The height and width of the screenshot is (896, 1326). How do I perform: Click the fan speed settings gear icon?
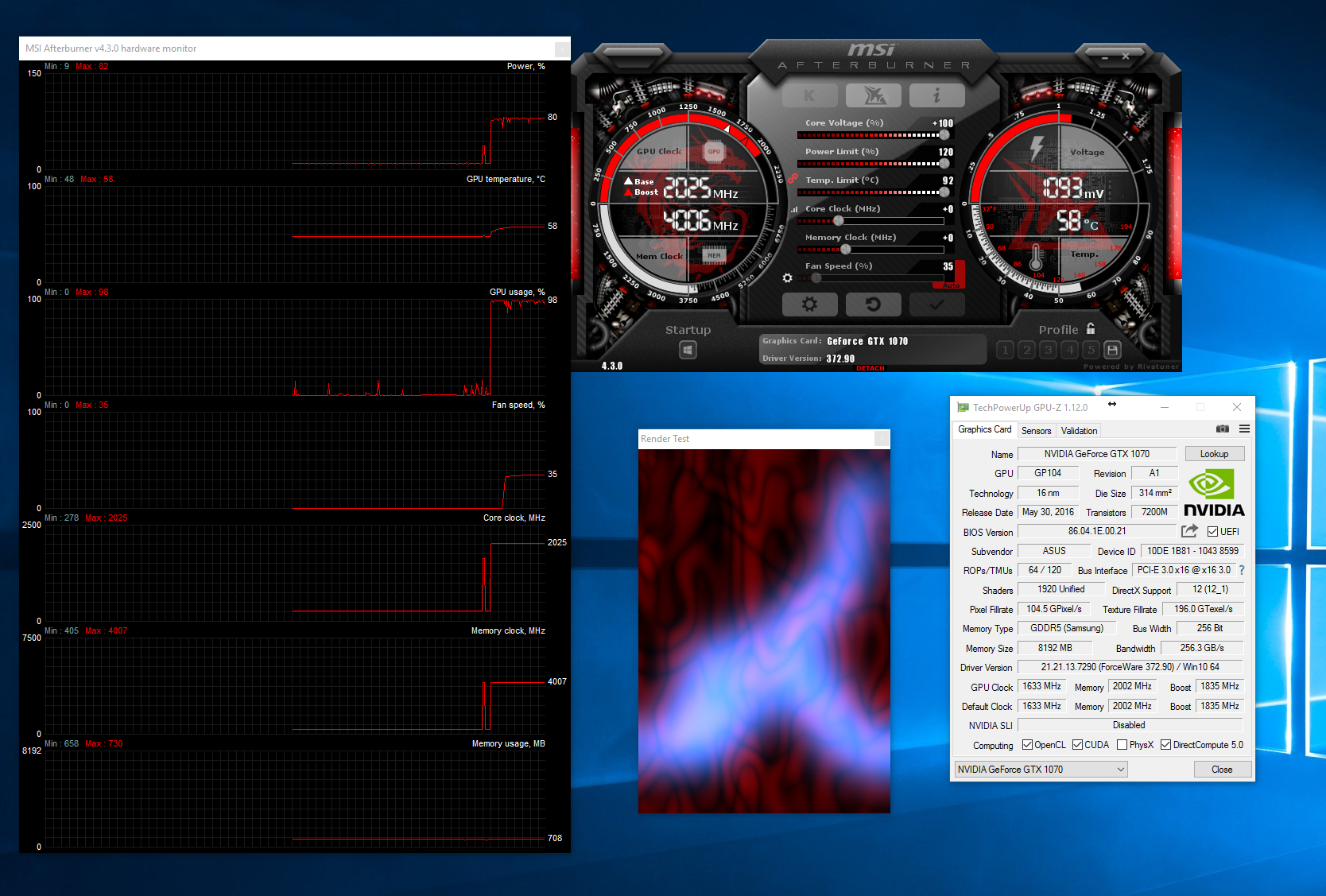point(787,278)
